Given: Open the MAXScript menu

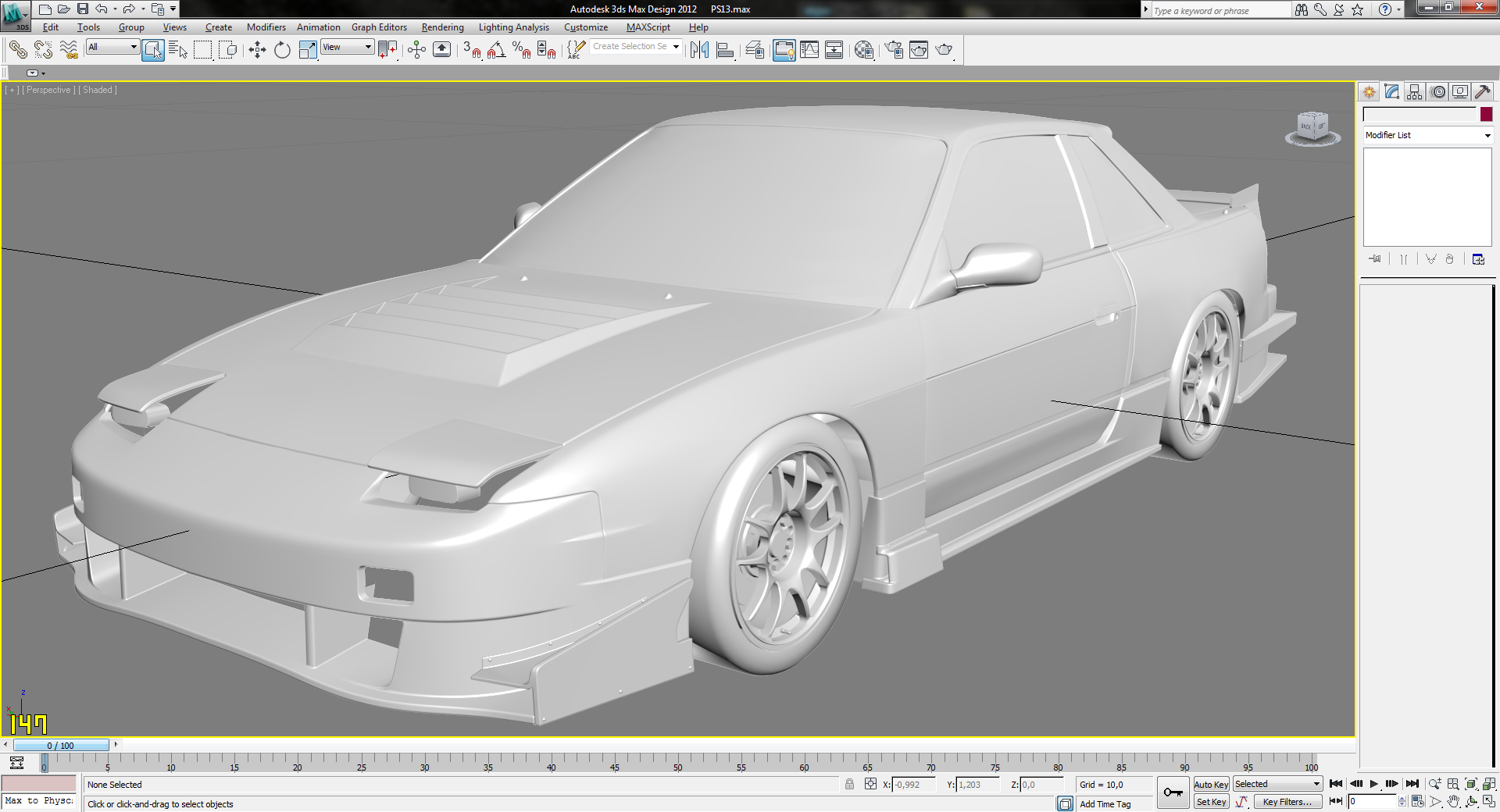Looking at the screenshot, I should [x=648, y=27].
